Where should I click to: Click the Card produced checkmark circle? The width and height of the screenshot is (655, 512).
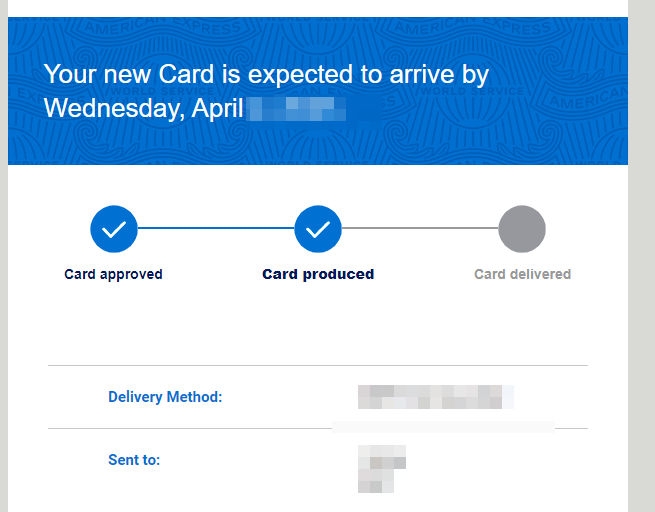[x=318, y=229]
